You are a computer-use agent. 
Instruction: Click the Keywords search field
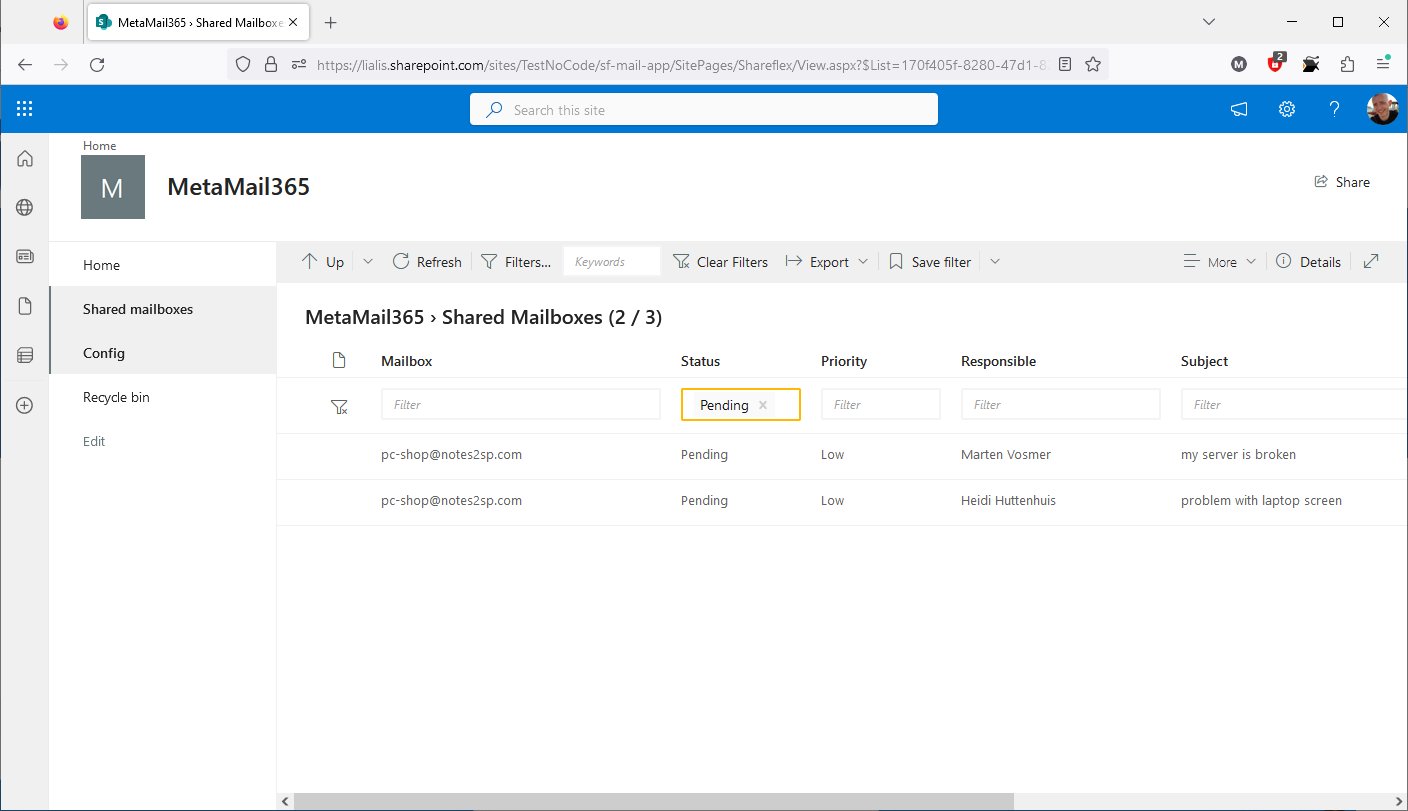612,262
